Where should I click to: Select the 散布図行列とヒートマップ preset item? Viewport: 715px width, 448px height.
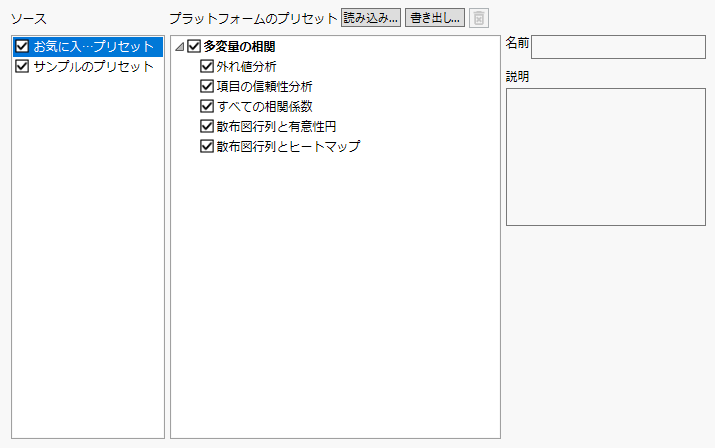(x=288, y=147)
